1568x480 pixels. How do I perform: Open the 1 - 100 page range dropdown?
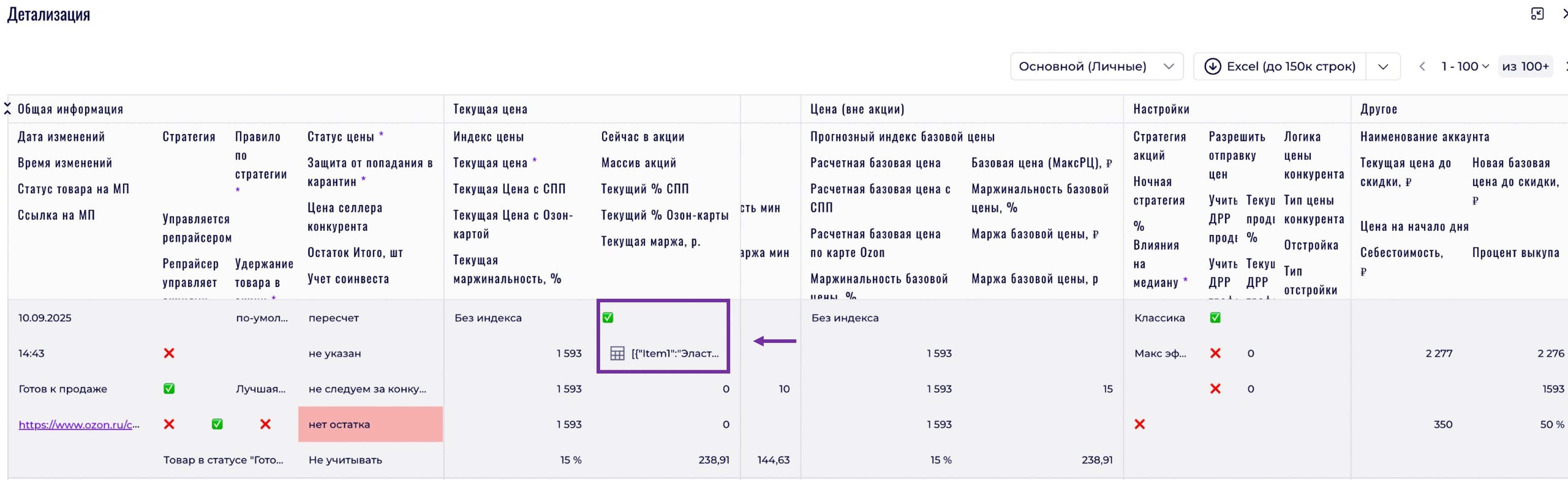tap(1465, 66)
